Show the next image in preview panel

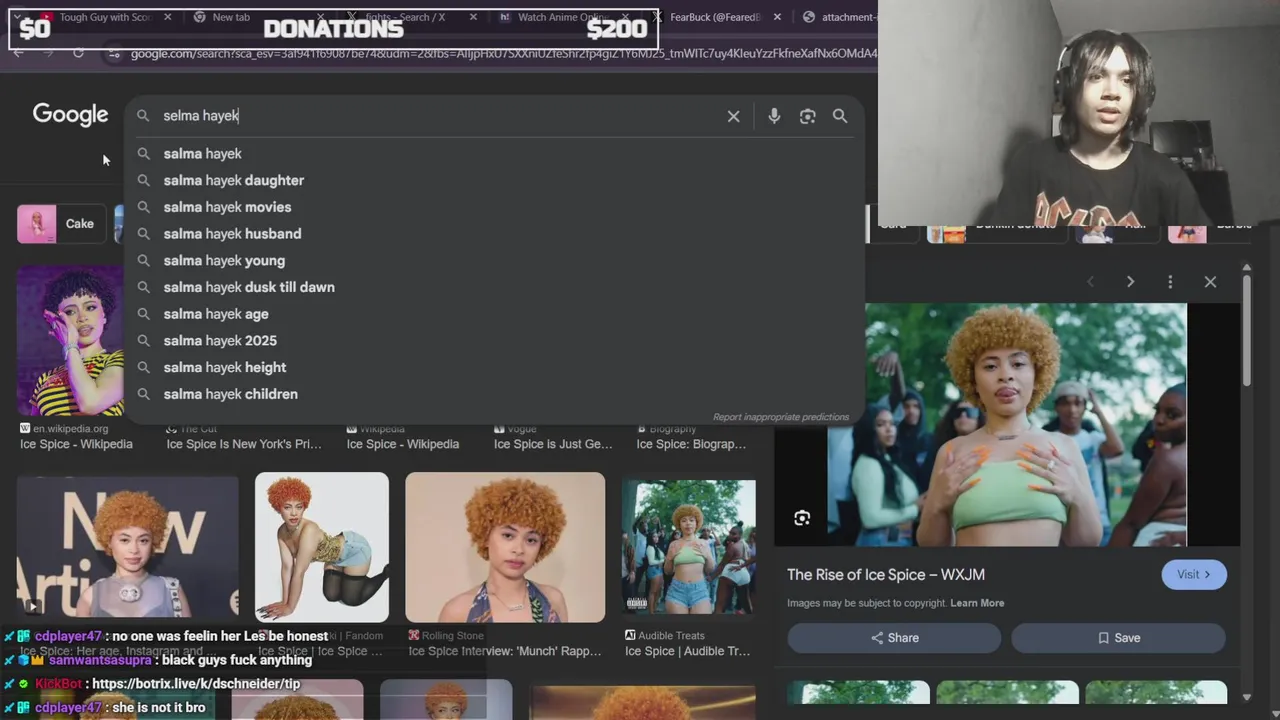(1130, 282)
